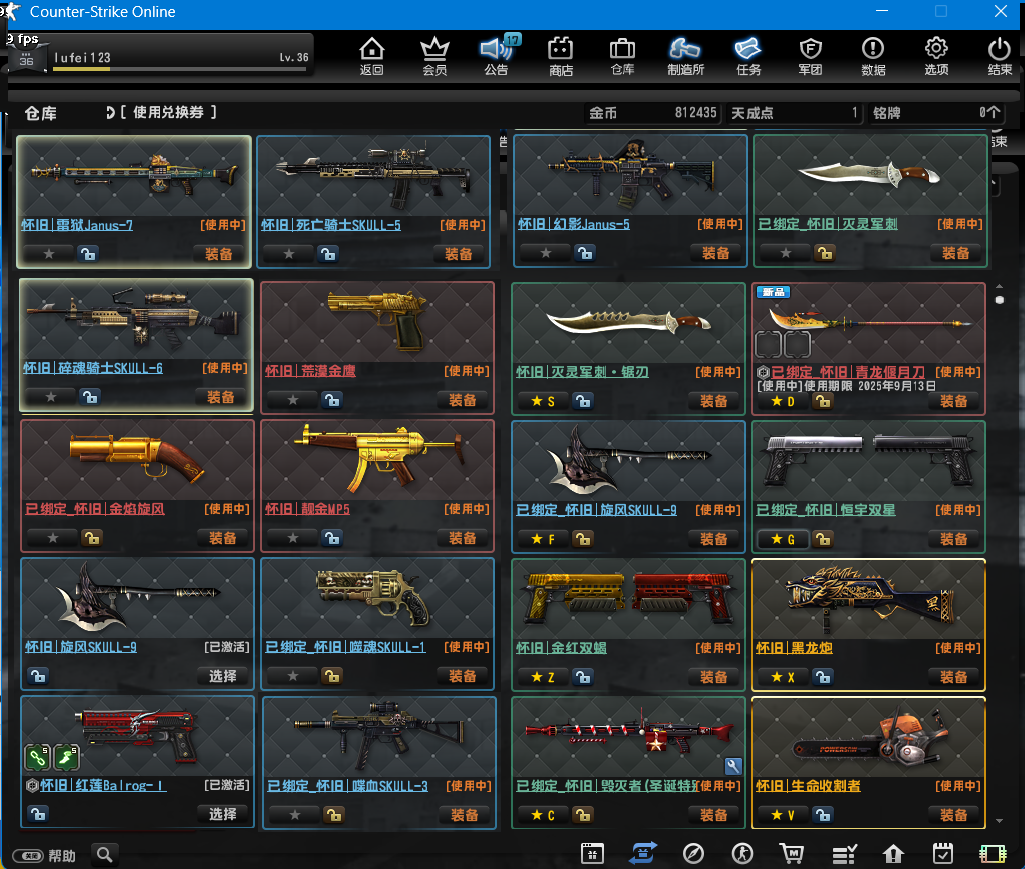Toggle lock on 已绑定_怀旧|灭灵军刺
The height and width of the screenshot is (869, 1025).
point(826,253)
